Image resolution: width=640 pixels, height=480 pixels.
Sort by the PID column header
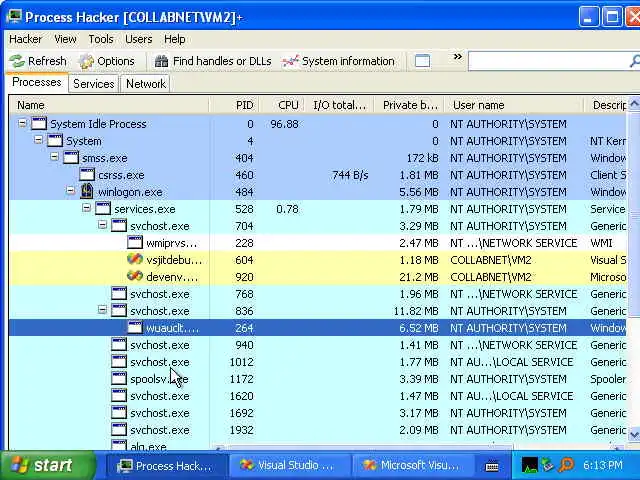[x=234, y=105]
